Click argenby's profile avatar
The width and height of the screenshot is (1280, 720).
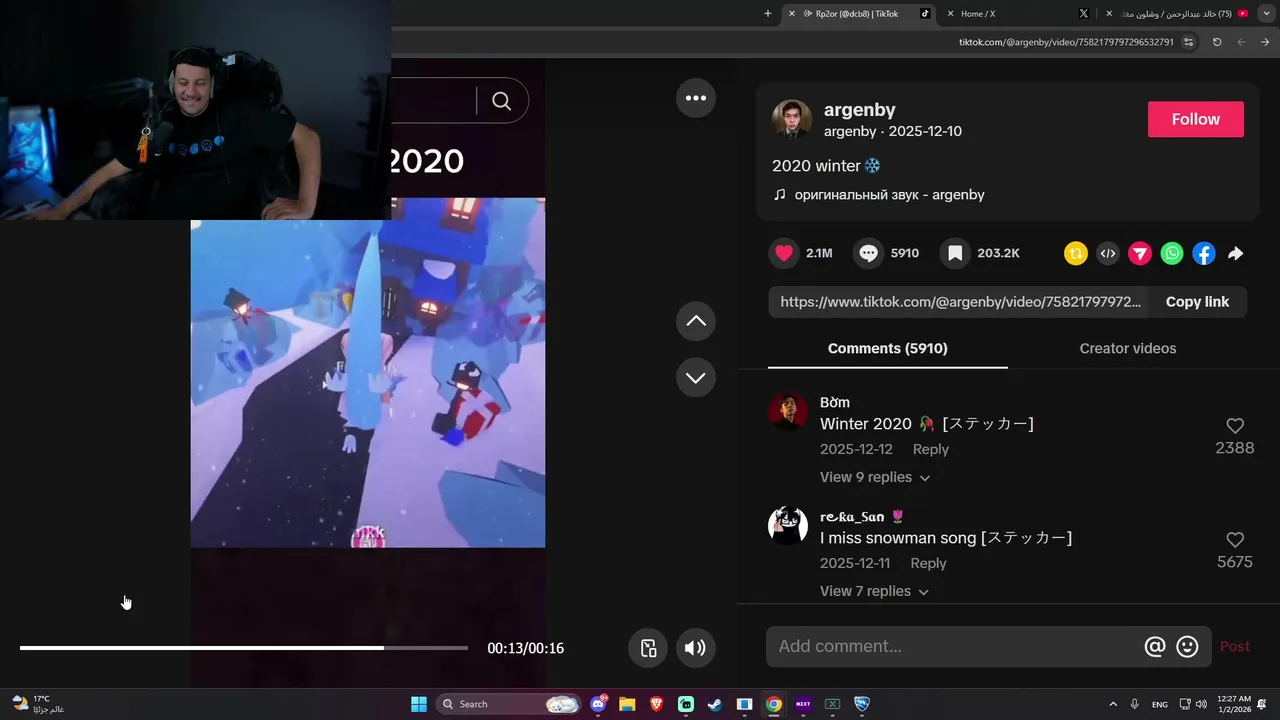[x=791, y=120]
